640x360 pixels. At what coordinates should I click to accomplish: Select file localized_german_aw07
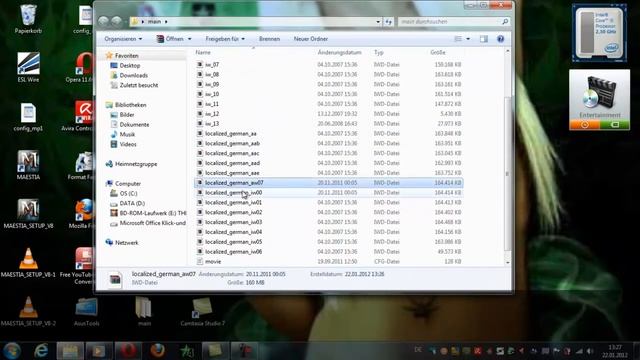click(329, 182)
